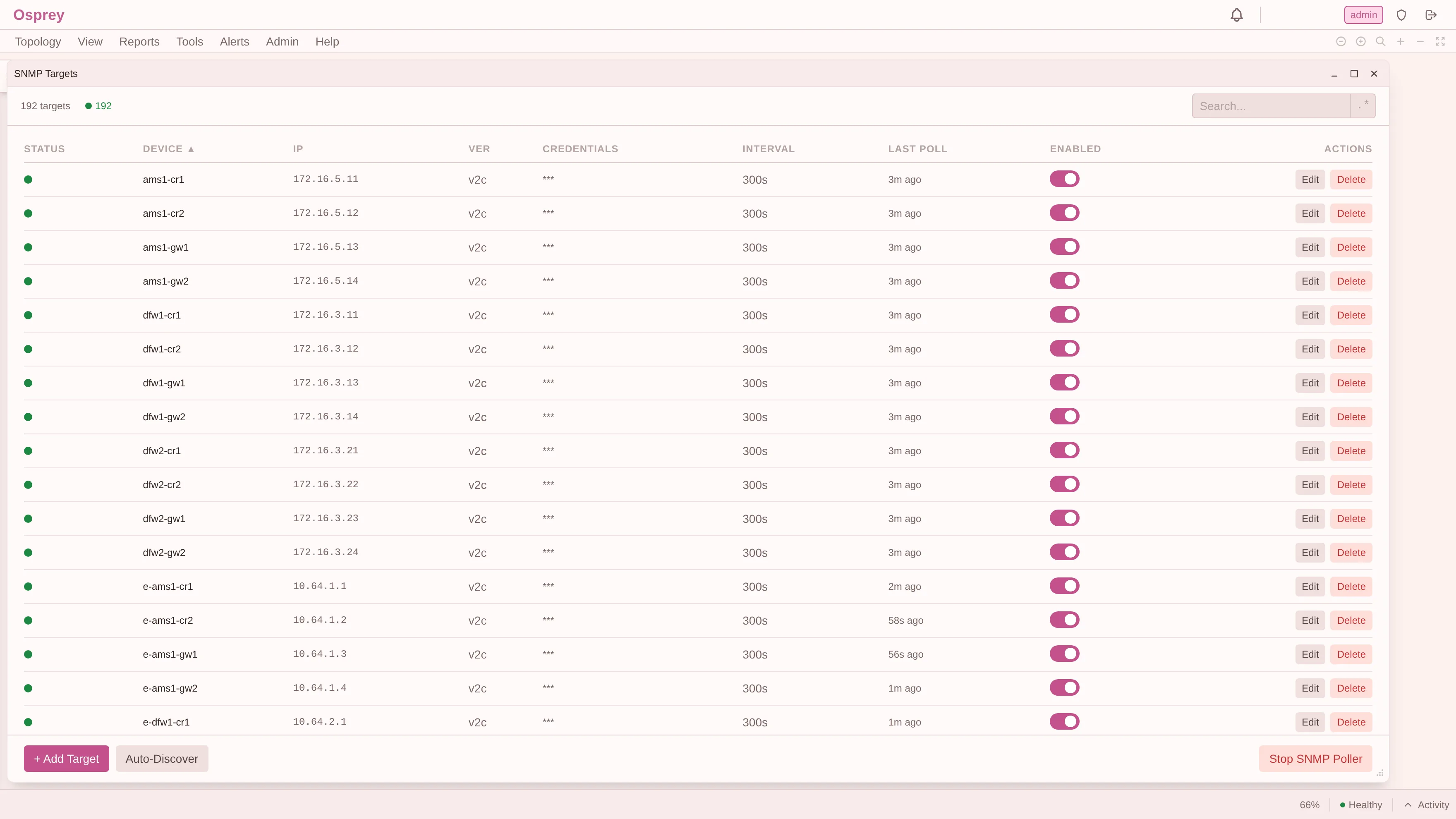Viewport: 1456px width, 819px height.
Task: Toggle enabled switch for ams1-gw2
Action: coord(1064,281)
